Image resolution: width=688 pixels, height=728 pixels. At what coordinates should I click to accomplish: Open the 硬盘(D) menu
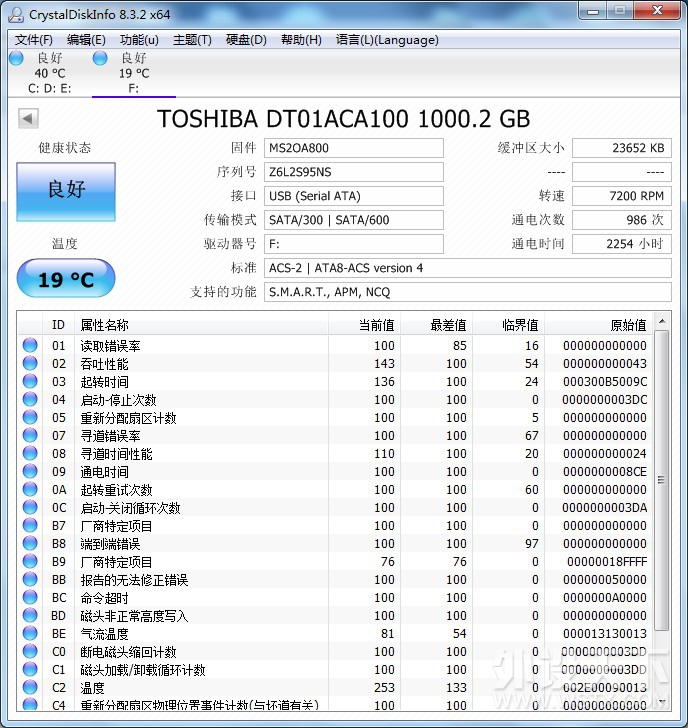246,40
